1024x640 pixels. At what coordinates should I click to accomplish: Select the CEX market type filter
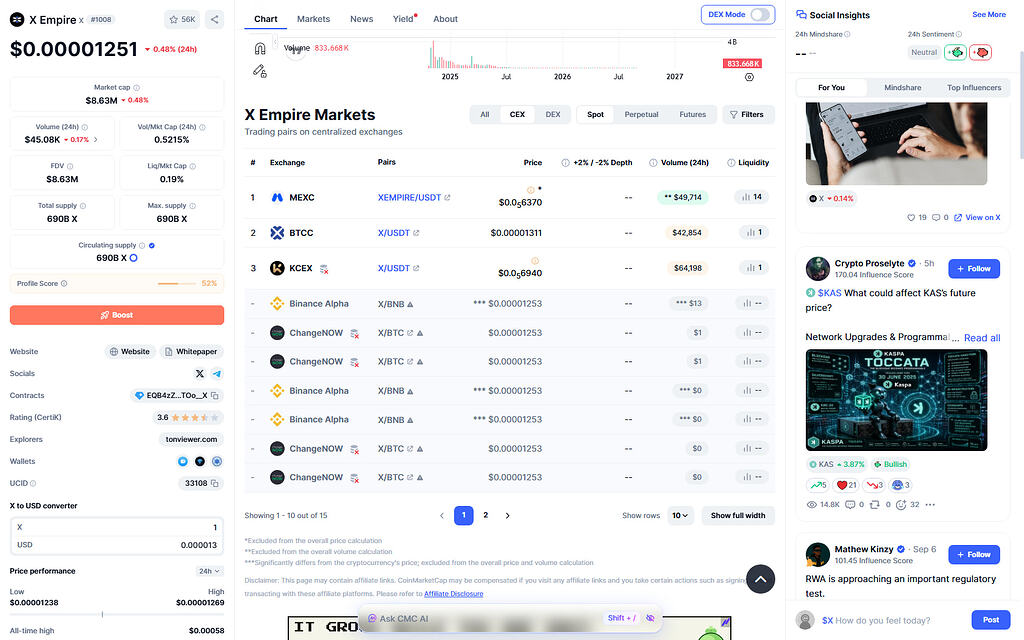click(x=517, y=114)
